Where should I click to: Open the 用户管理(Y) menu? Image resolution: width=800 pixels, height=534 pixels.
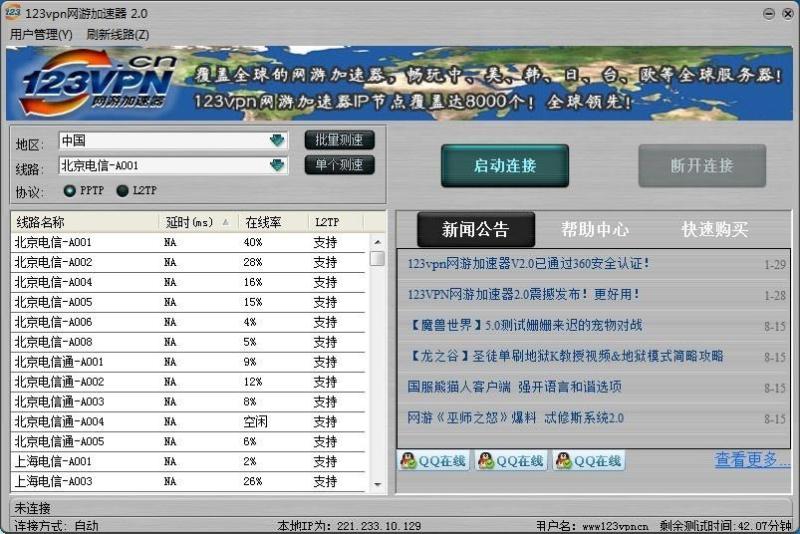[41, 35]
